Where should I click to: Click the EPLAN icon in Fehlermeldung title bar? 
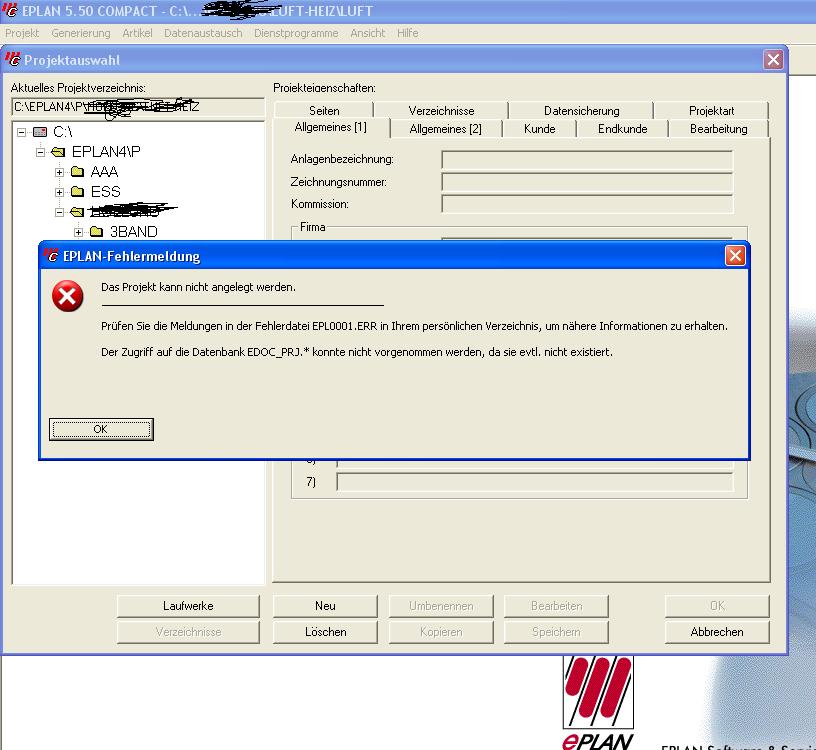pos(52,256)
